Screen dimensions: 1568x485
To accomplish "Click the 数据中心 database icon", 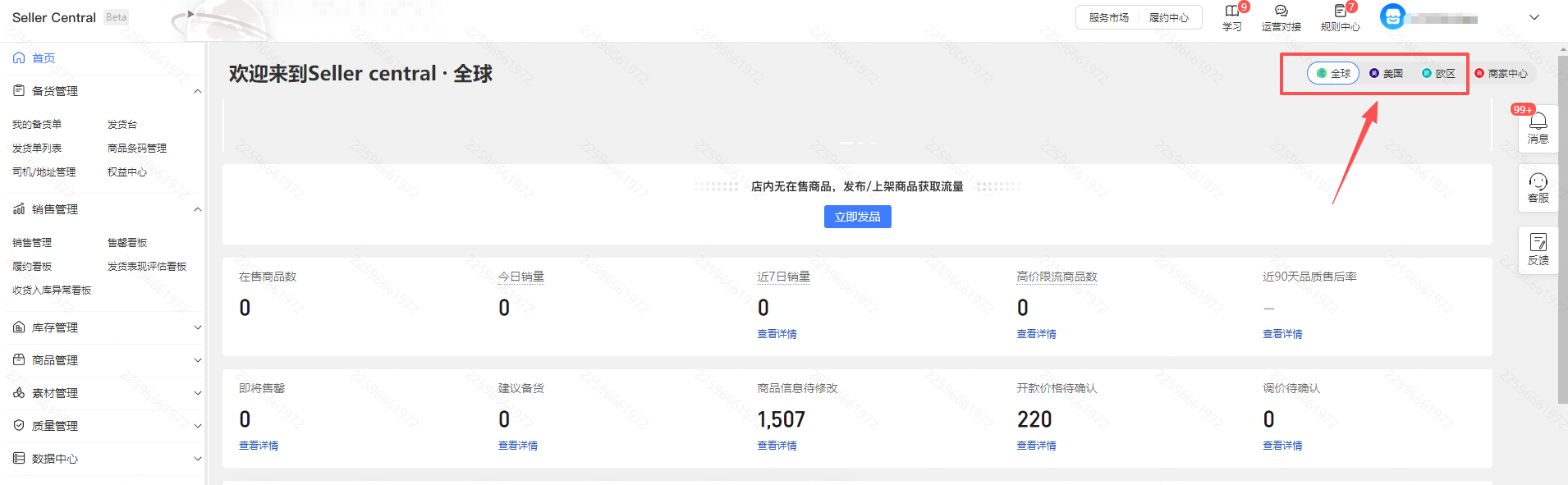I will pos(19,458).
